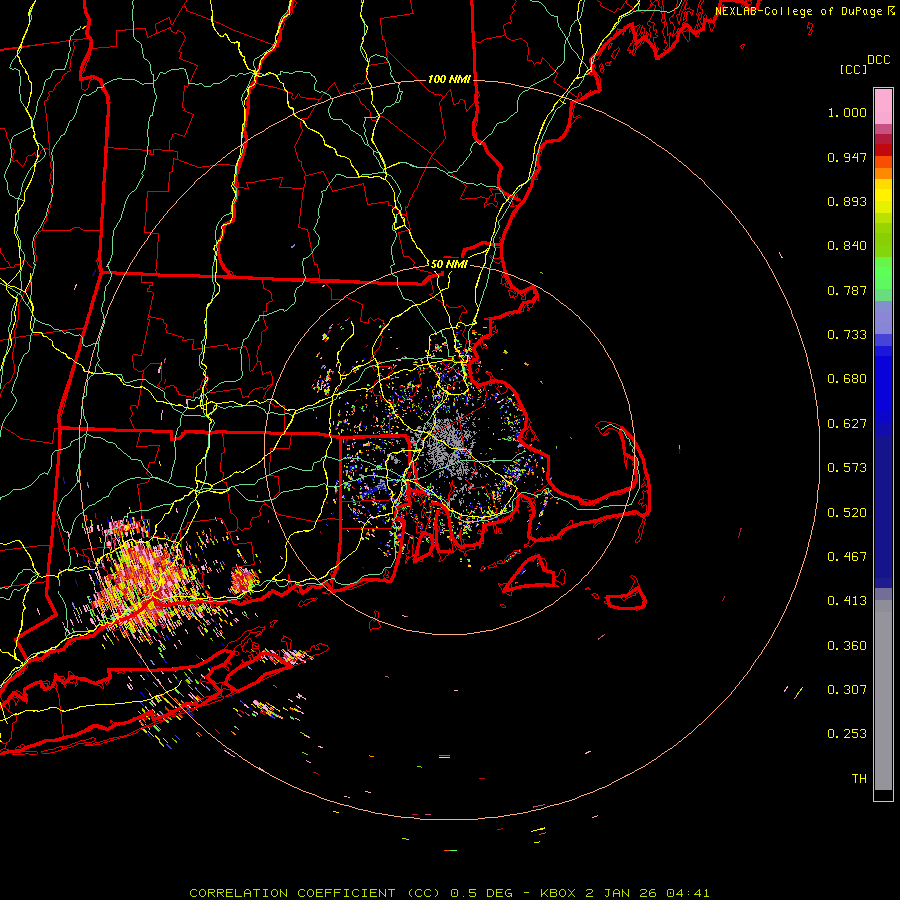Click the 0.787 legend value
Image resolution: width=900 pixels, height=900 pixels.
847,290
